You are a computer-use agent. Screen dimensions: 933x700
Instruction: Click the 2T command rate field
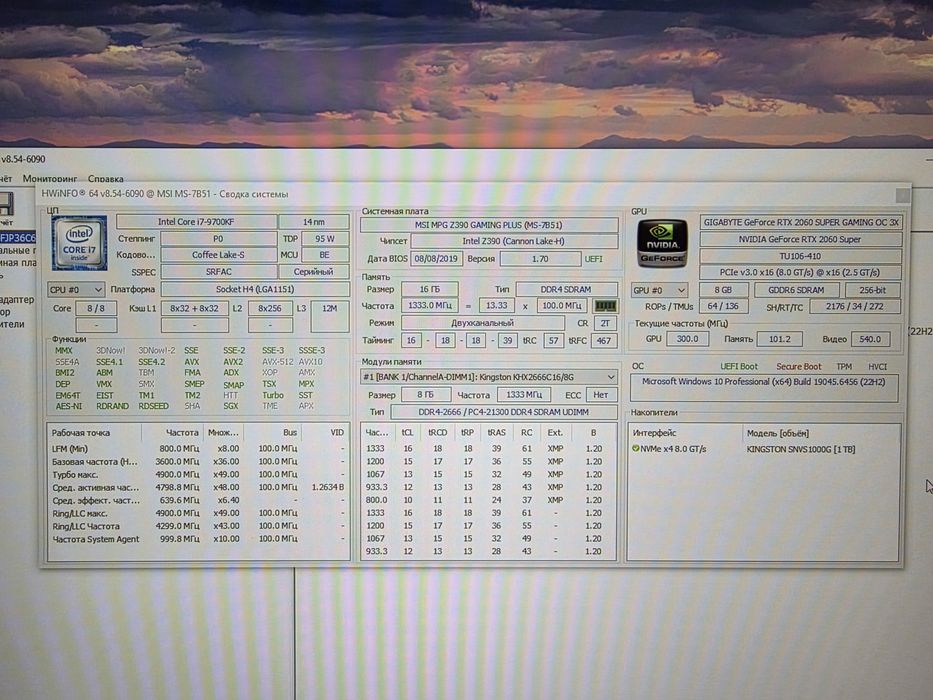(605, 323)
